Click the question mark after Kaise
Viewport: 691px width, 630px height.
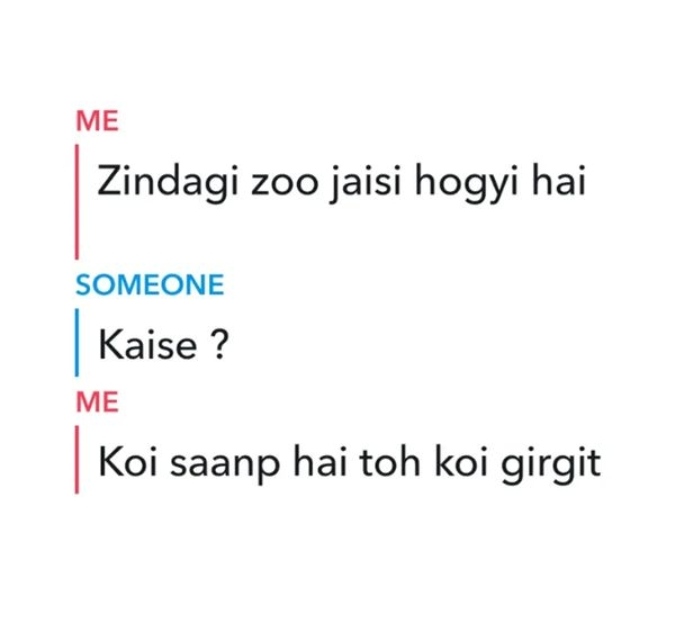tap(219, 344)
